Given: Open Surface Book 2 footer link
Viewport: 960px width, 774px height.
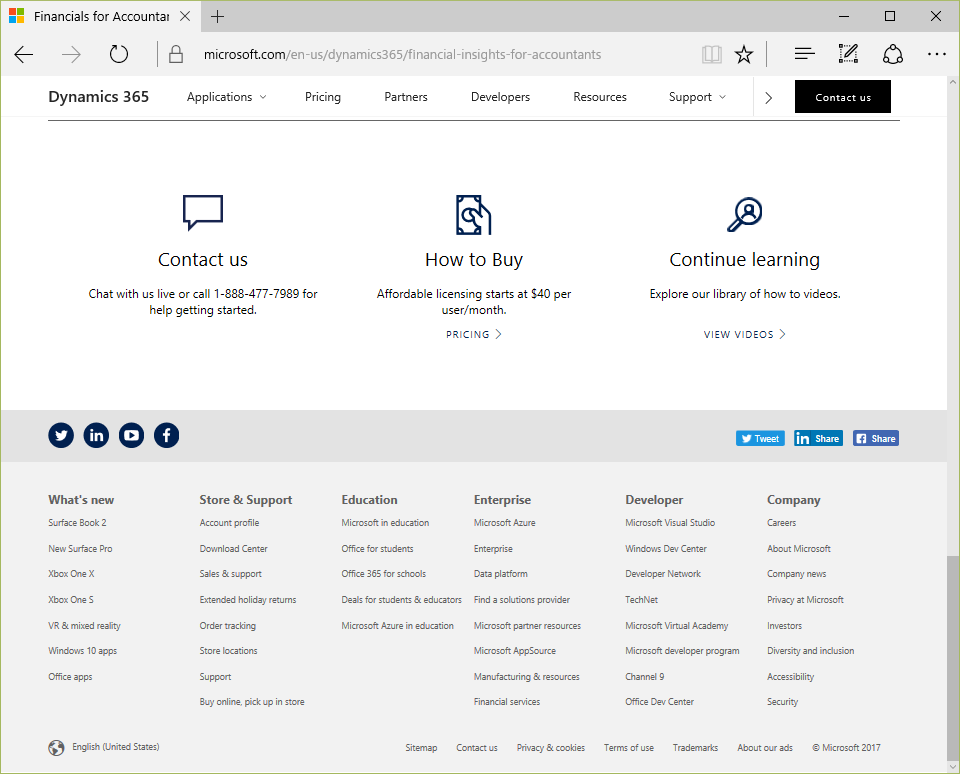Looking at the screenshot, I should tap(77, 523).
